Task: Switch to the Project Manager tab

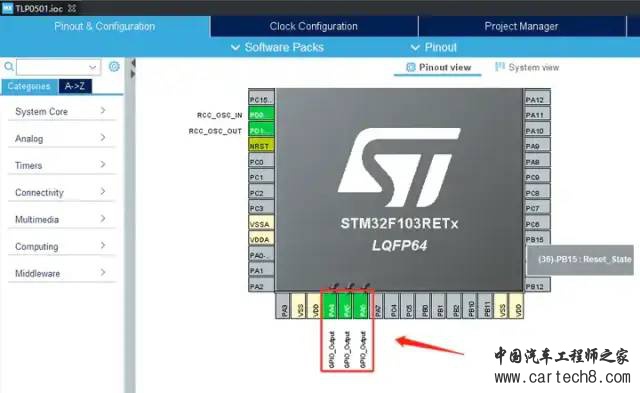Action: [521, 26]
